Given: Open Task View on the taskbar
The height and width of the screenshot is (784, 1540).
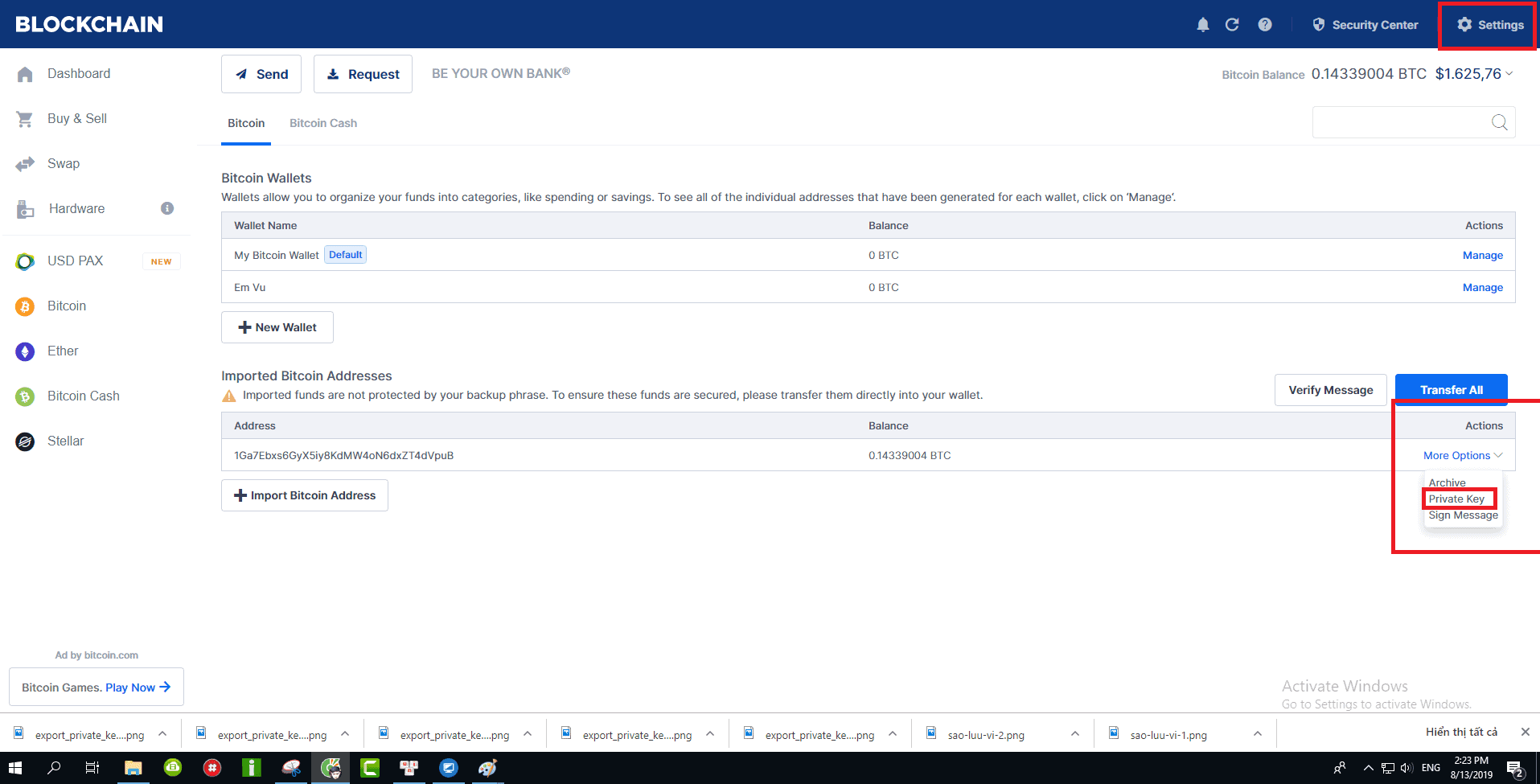Looking at the screenshot, I should [92, 768].
